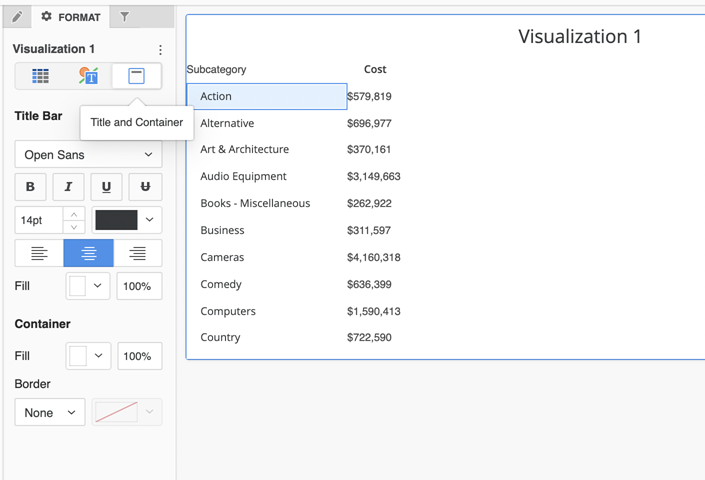Click the Container fill opacity 100% field
Viewport: 705px width, 480px height.
(x=139, y=356)
